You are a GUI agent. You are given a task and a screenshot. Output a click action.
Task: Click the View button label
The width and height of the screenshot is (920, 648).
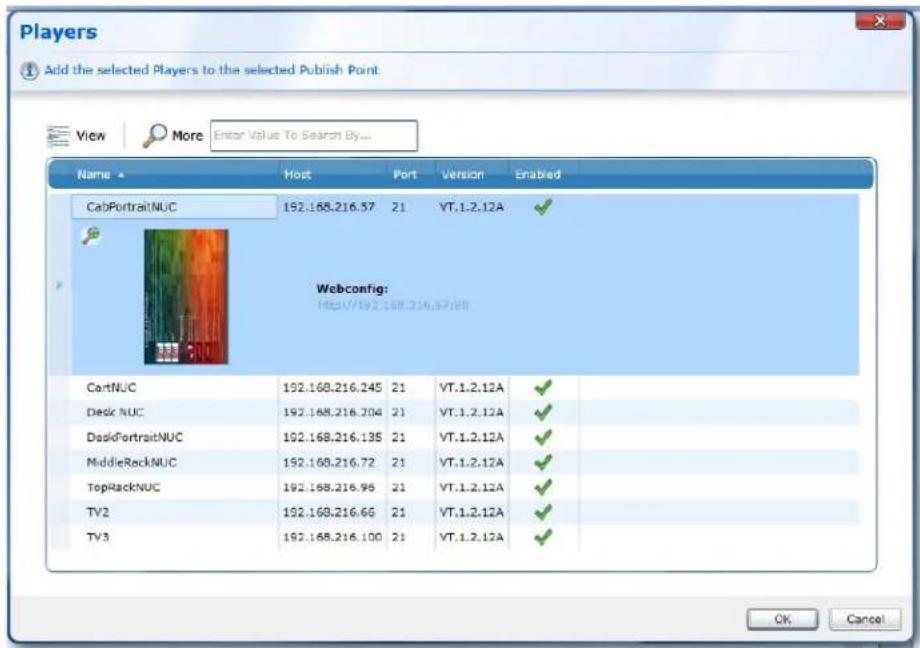[91, 136]
